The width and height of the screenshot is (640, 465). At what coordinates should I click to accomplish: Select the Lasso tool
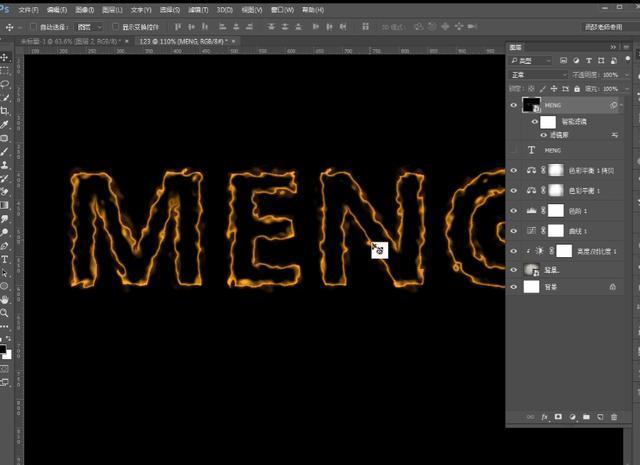pyautogui.click(x=4, y=84)
